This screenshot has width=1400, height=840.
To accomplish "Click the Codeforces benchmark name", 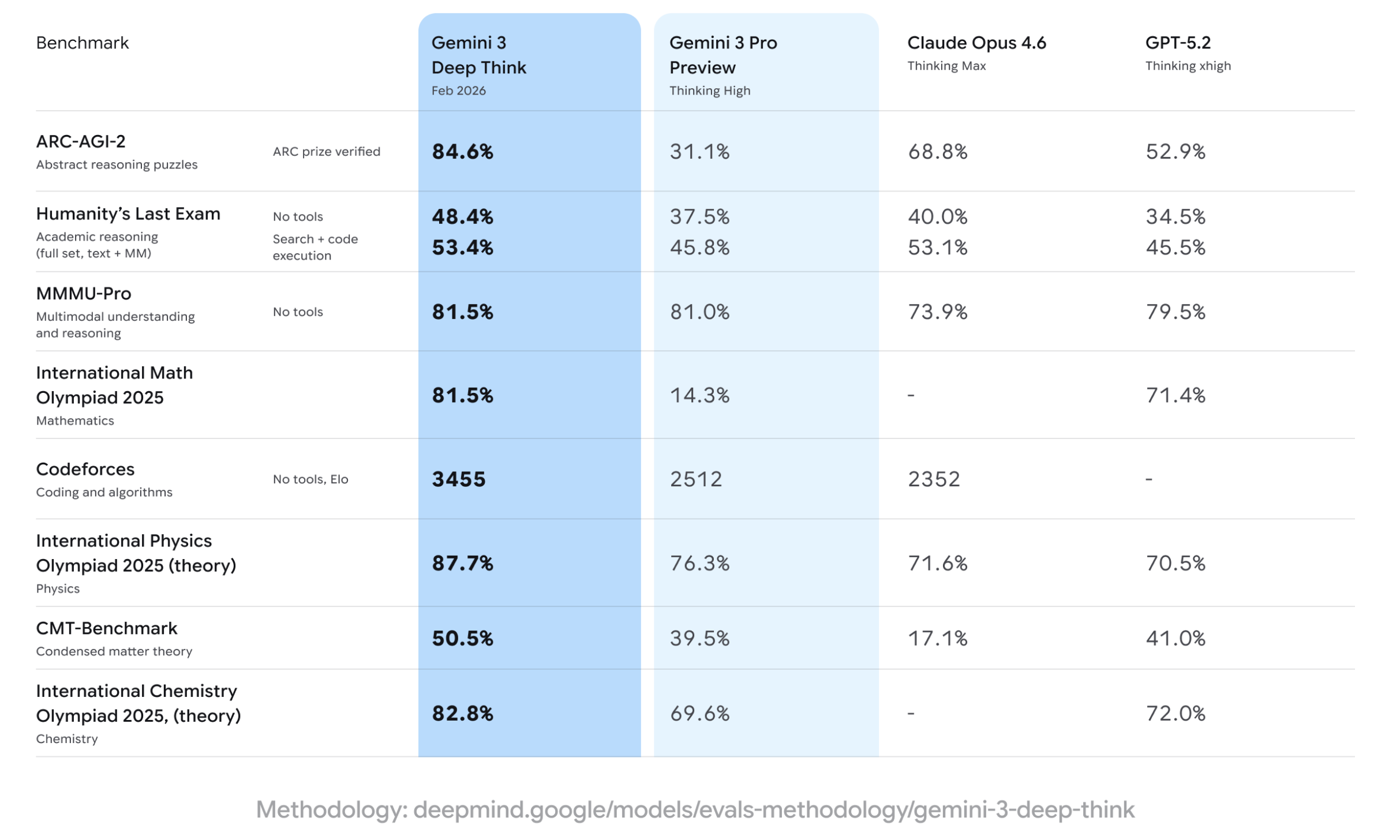I will 85,469.
